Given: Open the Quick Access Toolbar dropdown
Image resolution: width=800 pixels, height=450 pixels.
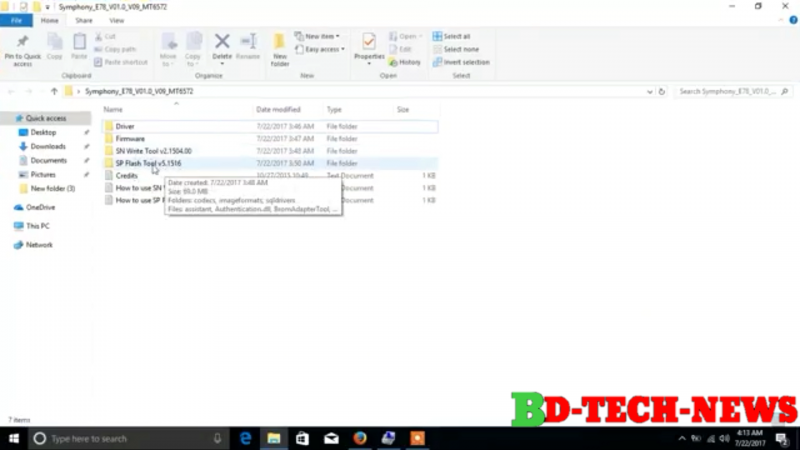Looking at the screenshot, I should click(x=47, y=7).
